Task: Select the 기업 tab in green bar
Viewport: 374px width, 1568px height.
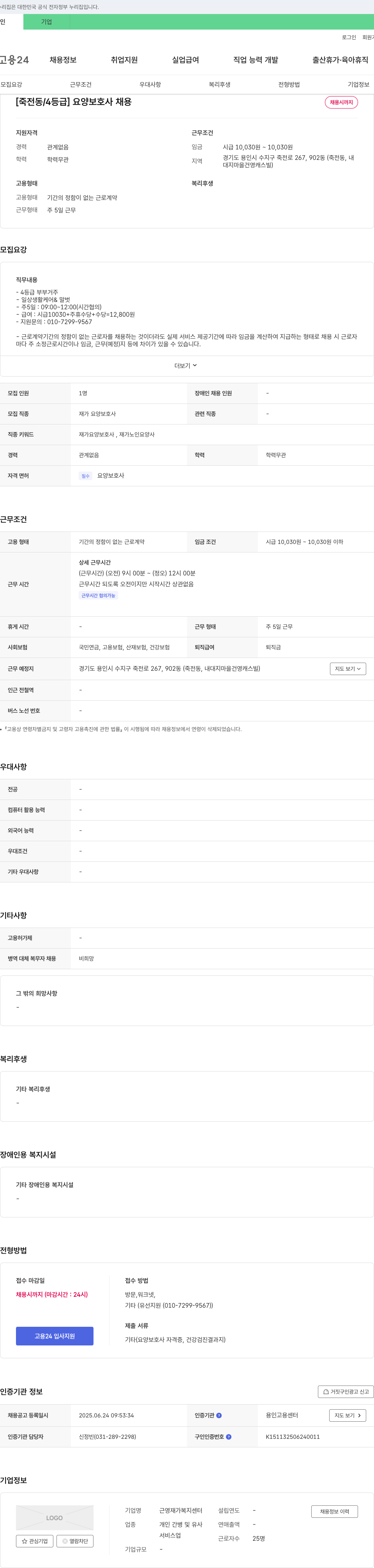Action: click(x=46, y=22)
